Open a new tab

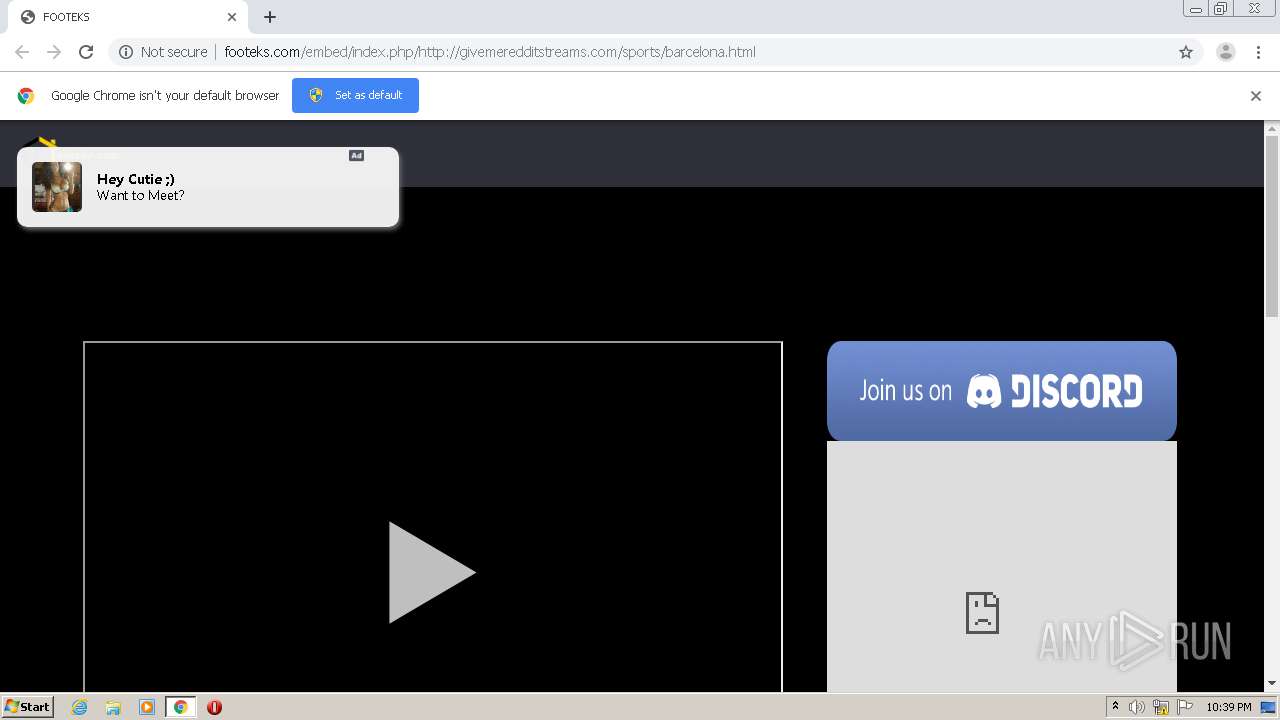pyautogui.click(x=270, y=17)
